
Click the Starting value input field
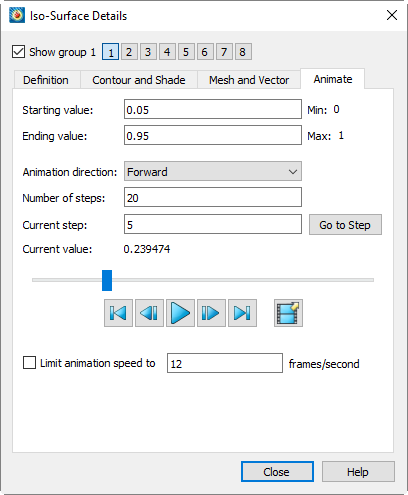coord(213,109)
